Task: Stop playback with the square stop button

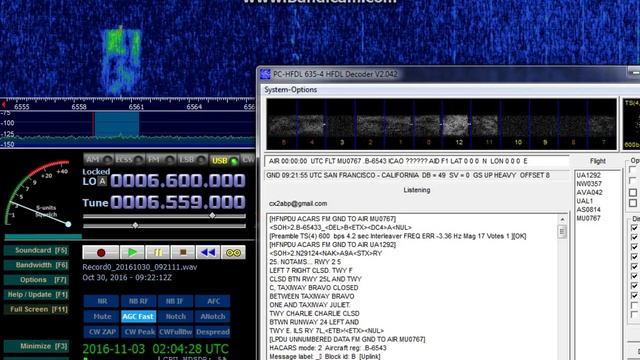Action: click(183, 253)
